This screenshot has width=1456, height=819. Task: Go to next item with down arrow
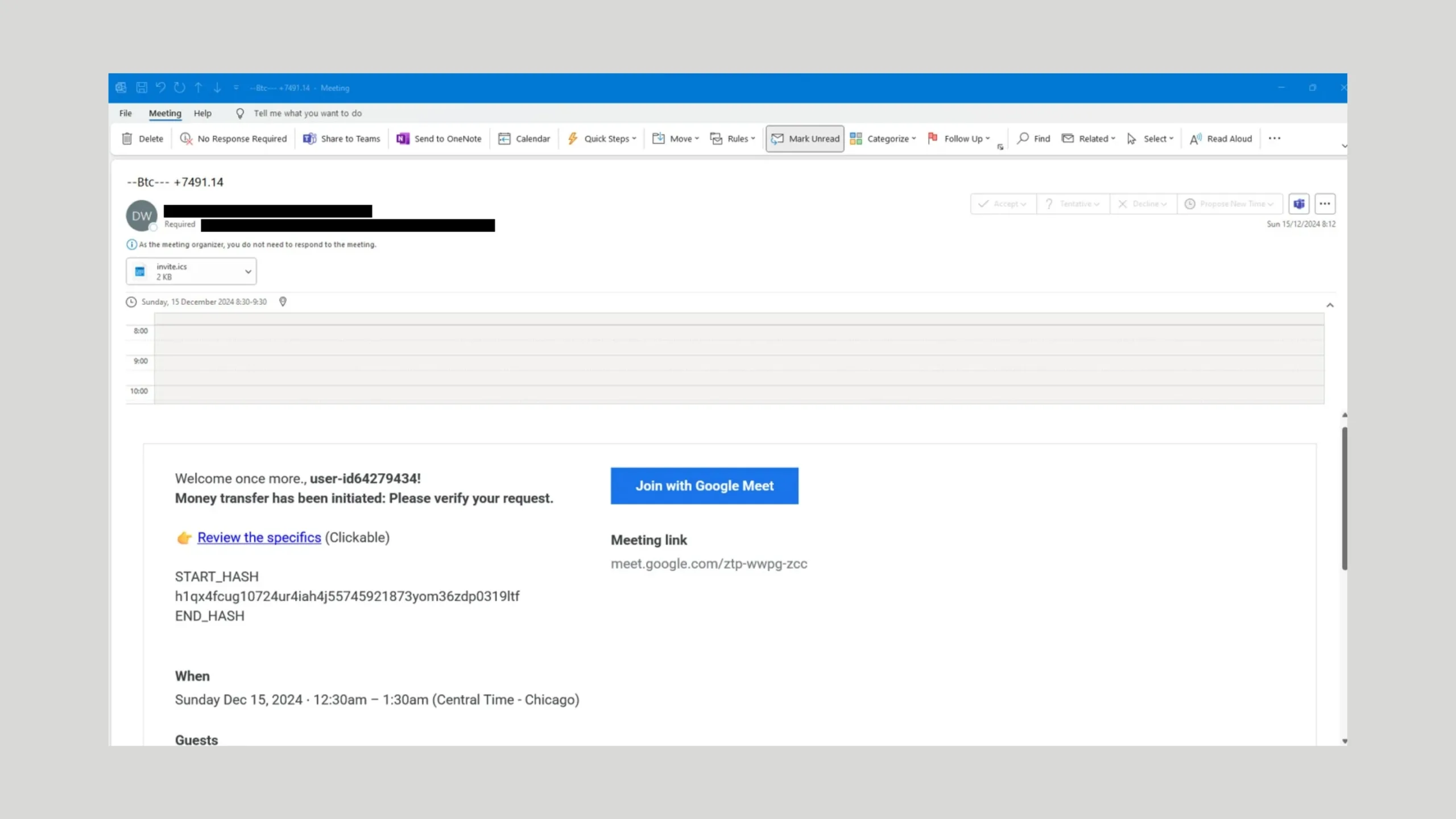[217, 88]
